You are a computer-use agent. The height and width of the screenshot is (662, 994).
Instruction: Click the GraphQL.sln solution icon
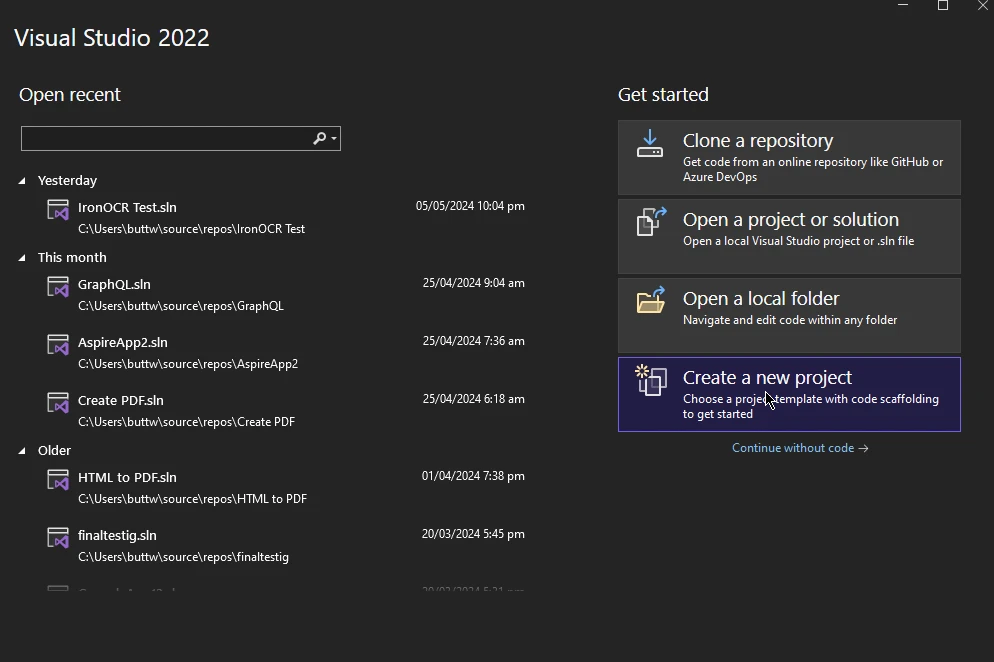(x=58, y=286)
